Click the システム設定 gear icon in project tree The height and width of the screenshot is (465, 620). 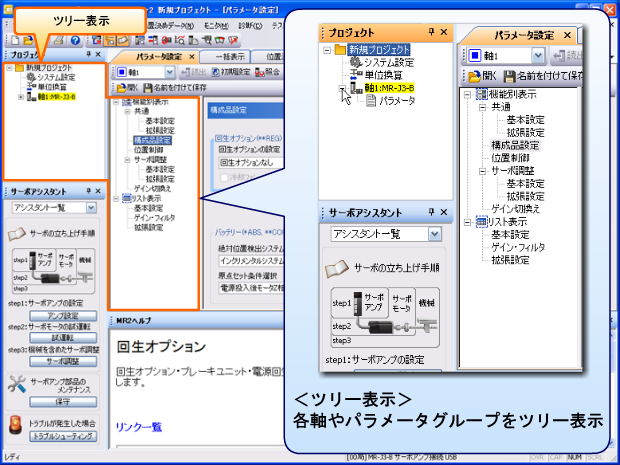[x=33, y=76]
